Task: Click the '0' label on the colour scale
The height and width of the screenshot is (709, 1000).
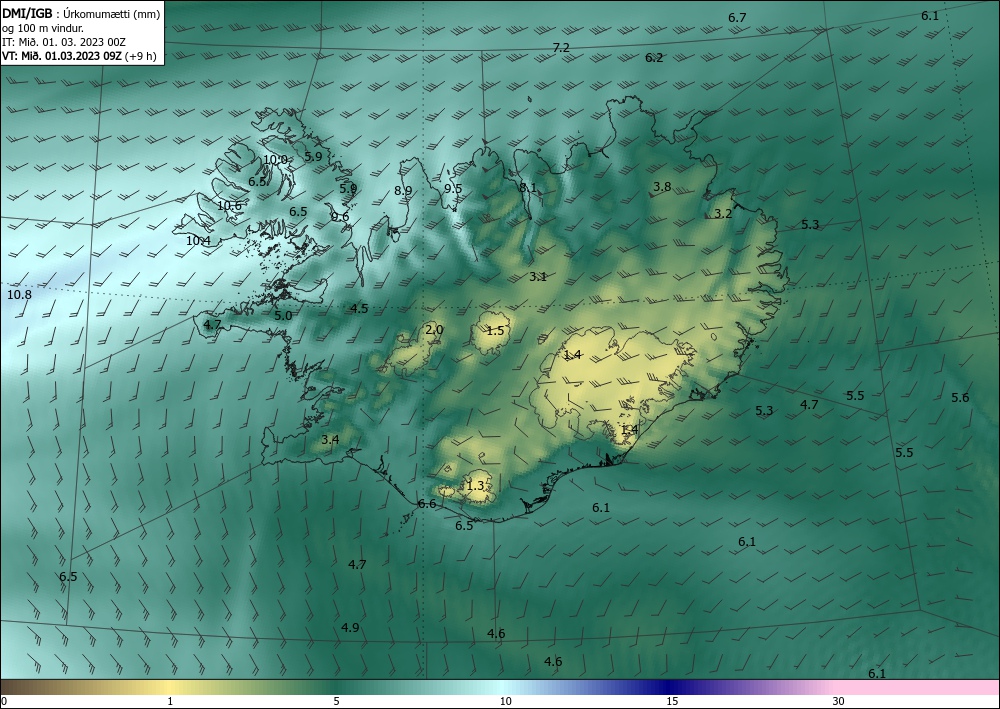Action: [x=4, y=702]
